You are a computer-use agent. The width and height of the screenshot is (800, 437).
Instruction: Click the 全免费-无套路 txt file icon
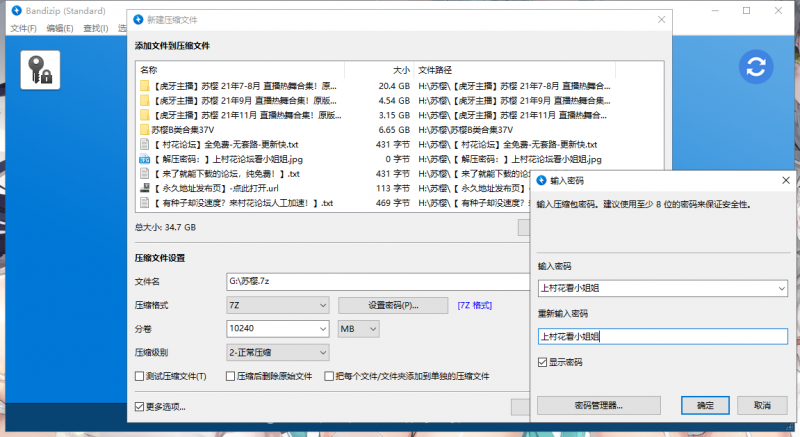(x=145, y=144)
